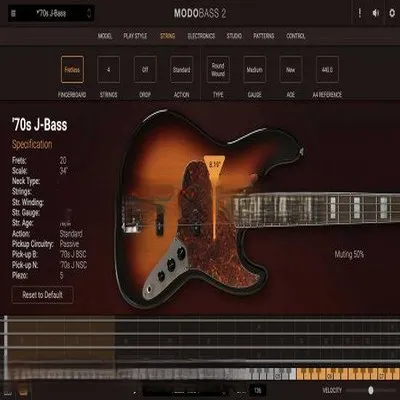Step through presets with '70s J-Bass arrows
400x400 pixels.
click(x=89, y=13)
